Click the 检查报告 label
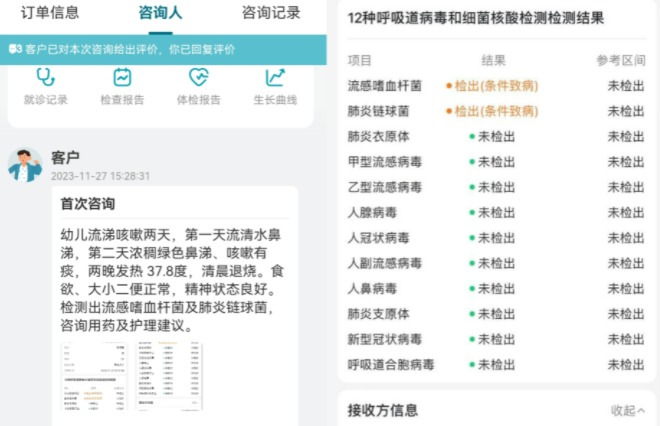660x426 pixels. click(x=122, y=100)
